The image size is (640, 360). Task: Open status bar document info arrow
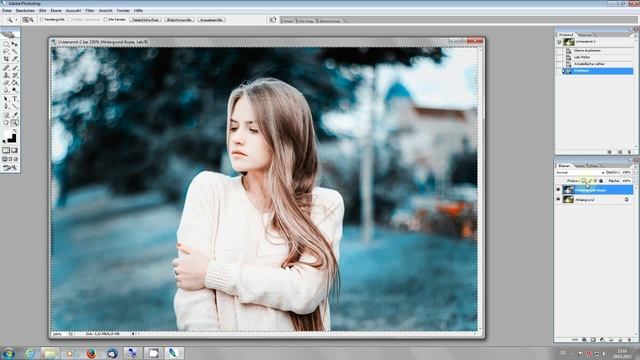coord(133,334)
